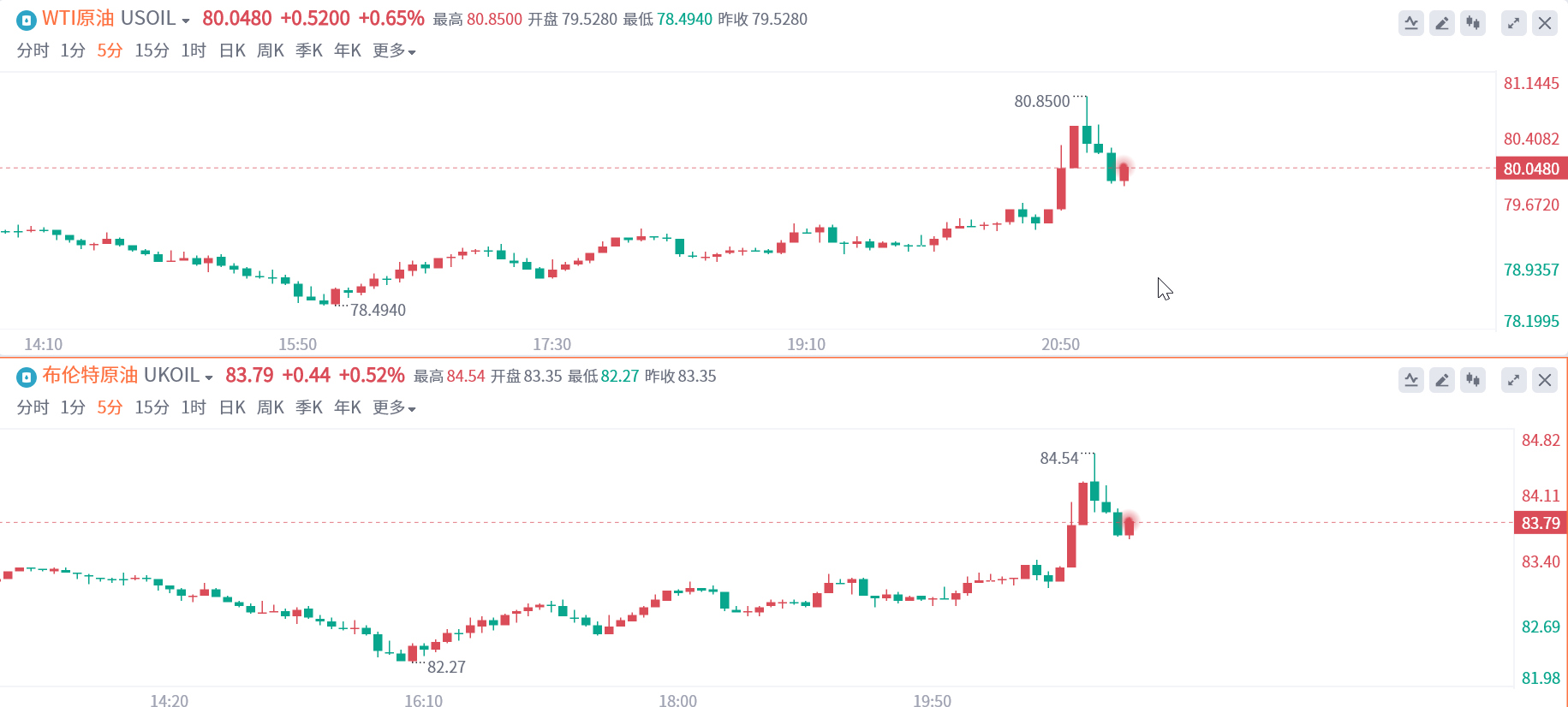
Task: Switch WTI chart to 15分 timeframe
Action: tap(152, 51)
